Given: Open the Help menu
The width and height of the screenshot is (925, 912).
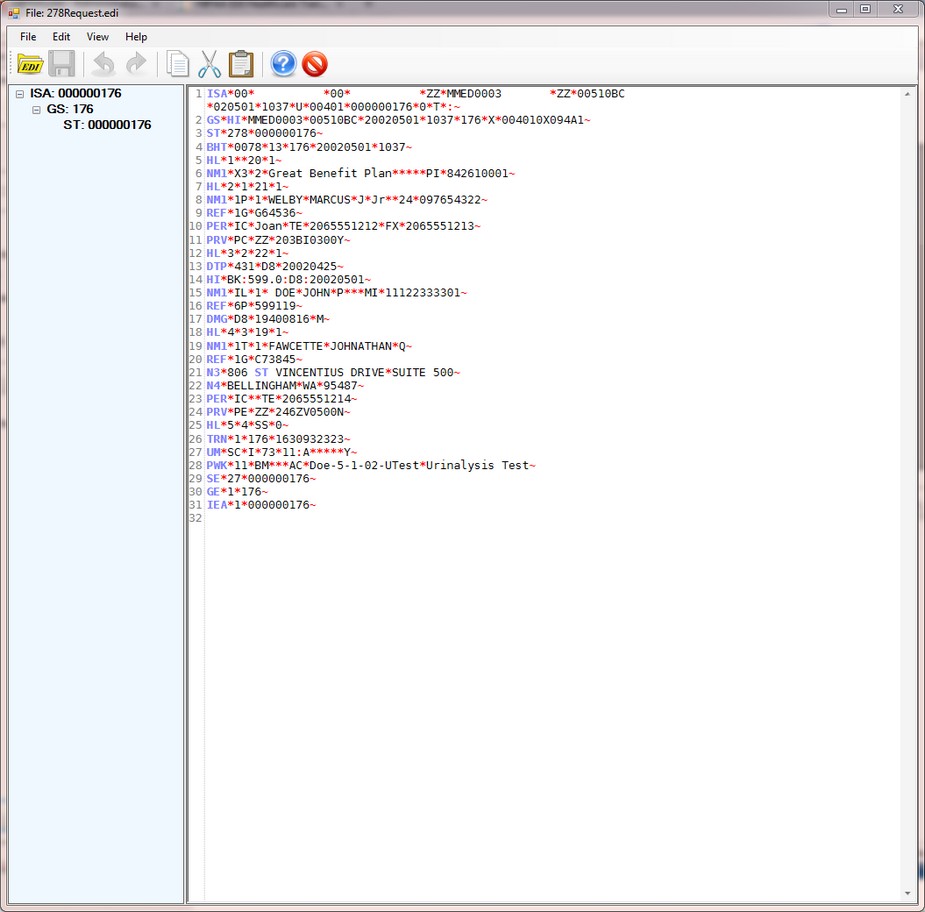Looking at the screenshot, I should click(136, 37).
